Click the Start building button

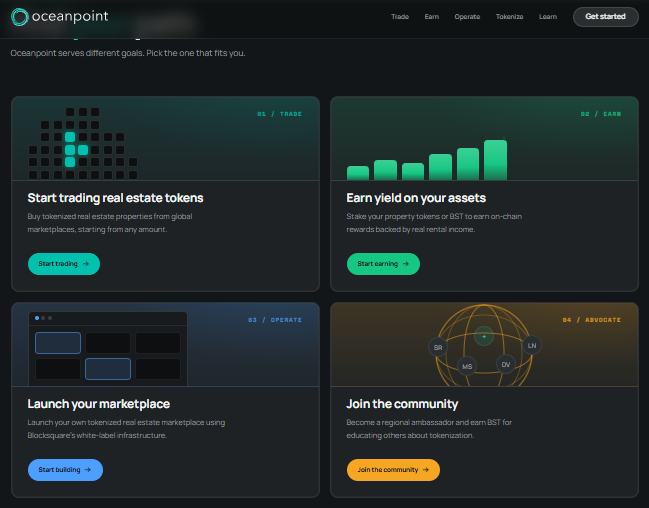click(x=65, y=470)
